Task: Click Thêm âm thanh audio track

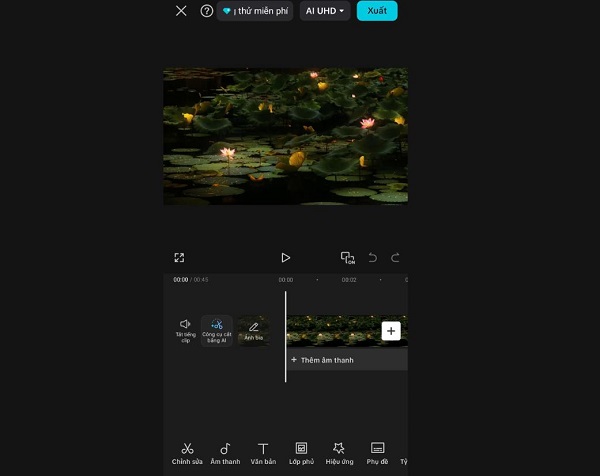Action: pos(322,360)
